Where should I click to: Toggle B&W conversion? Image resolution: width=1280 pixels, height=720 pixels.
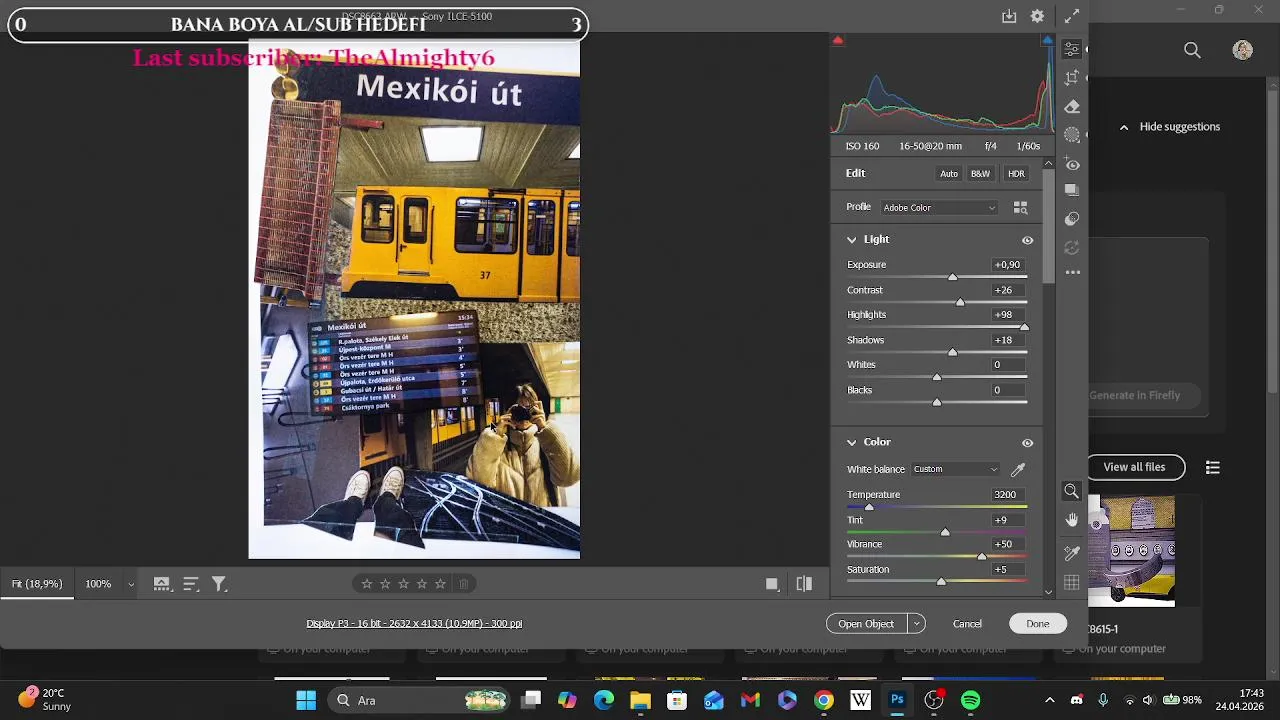pos(980,174)
